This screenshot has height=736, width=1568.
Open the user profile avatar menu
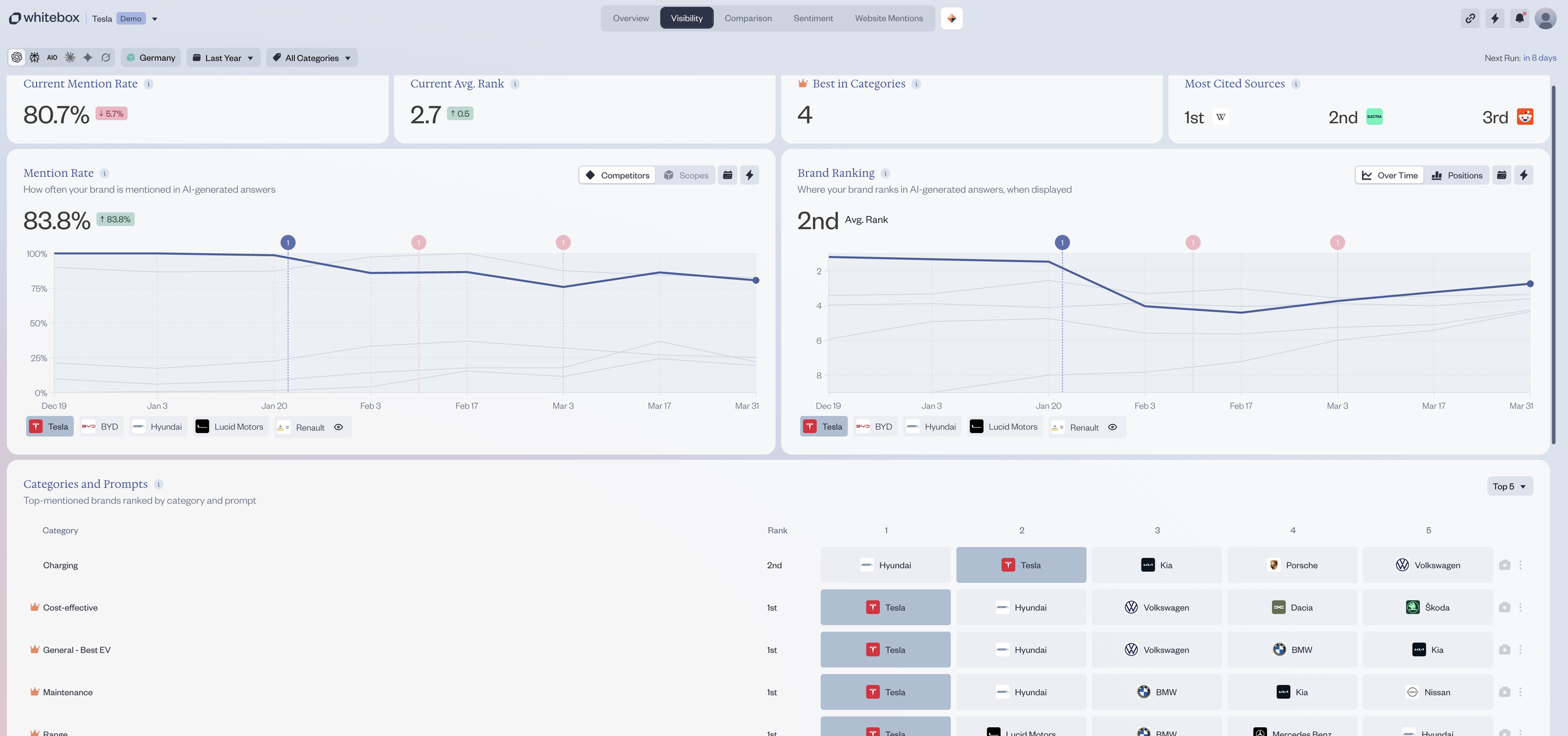(1545, 18)
